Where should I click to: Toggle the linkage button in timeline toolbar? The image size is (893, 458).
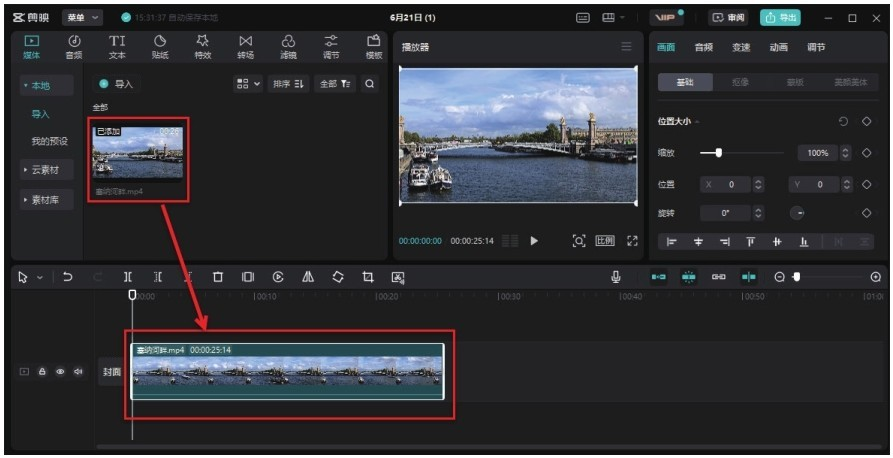click(x=719, y=277)
